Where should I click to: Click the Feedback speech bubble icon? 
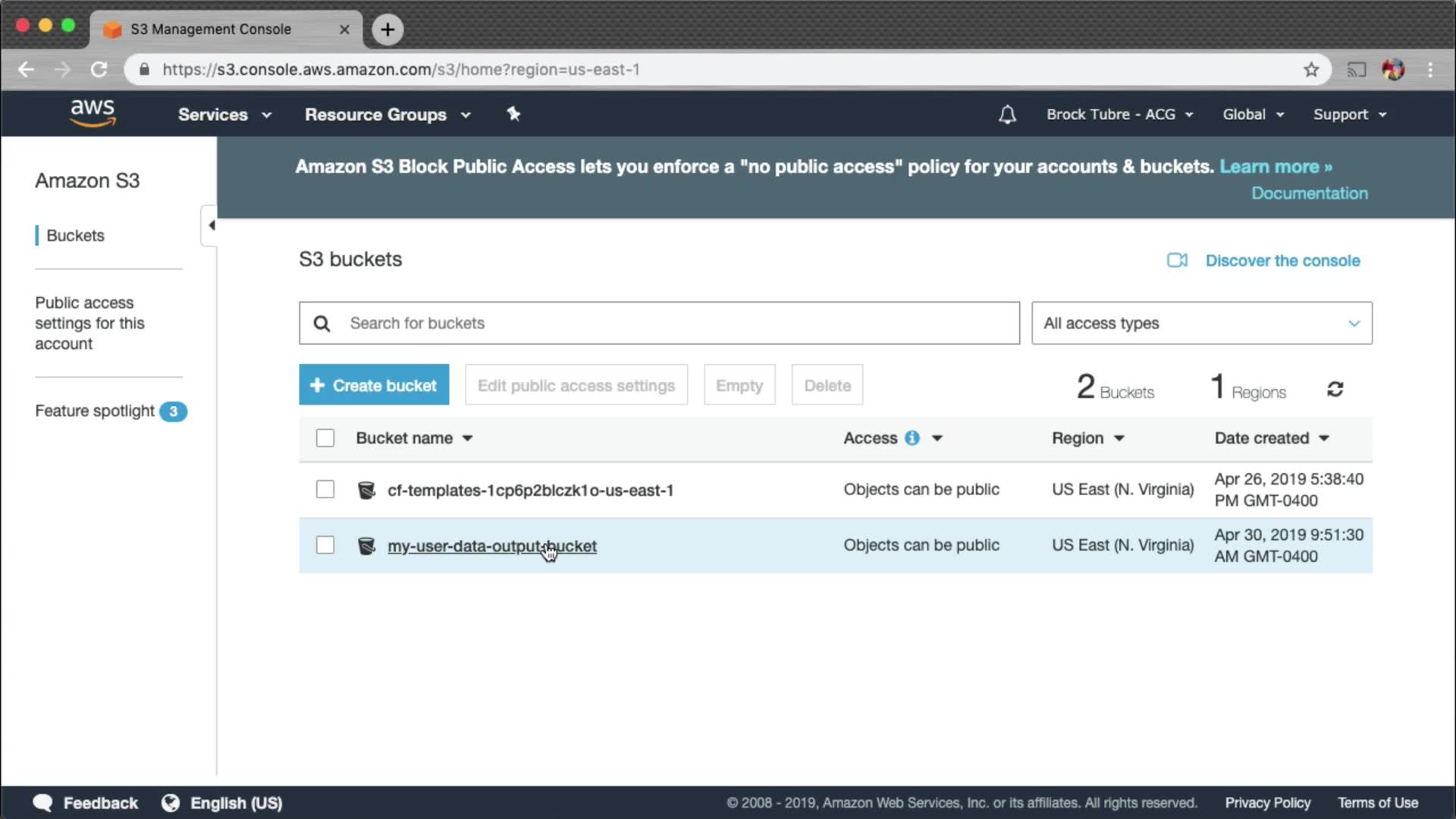tap(43, 803)
